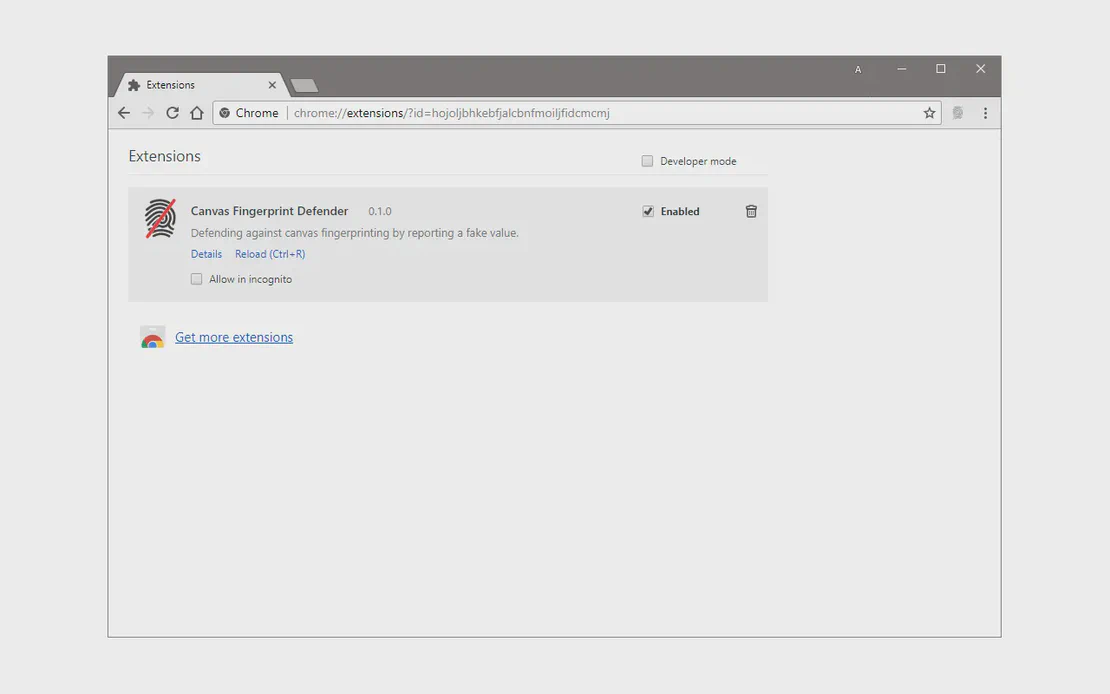Open a new tab

pos(304,85)
